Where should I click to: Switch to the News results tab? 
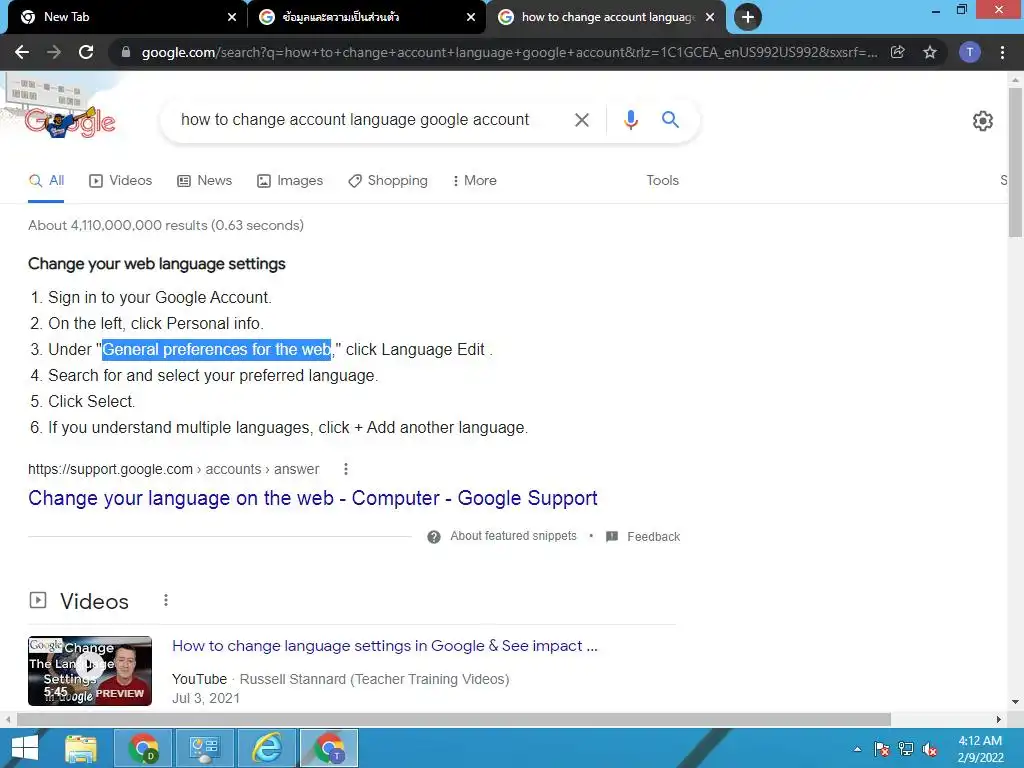[204, 180]
